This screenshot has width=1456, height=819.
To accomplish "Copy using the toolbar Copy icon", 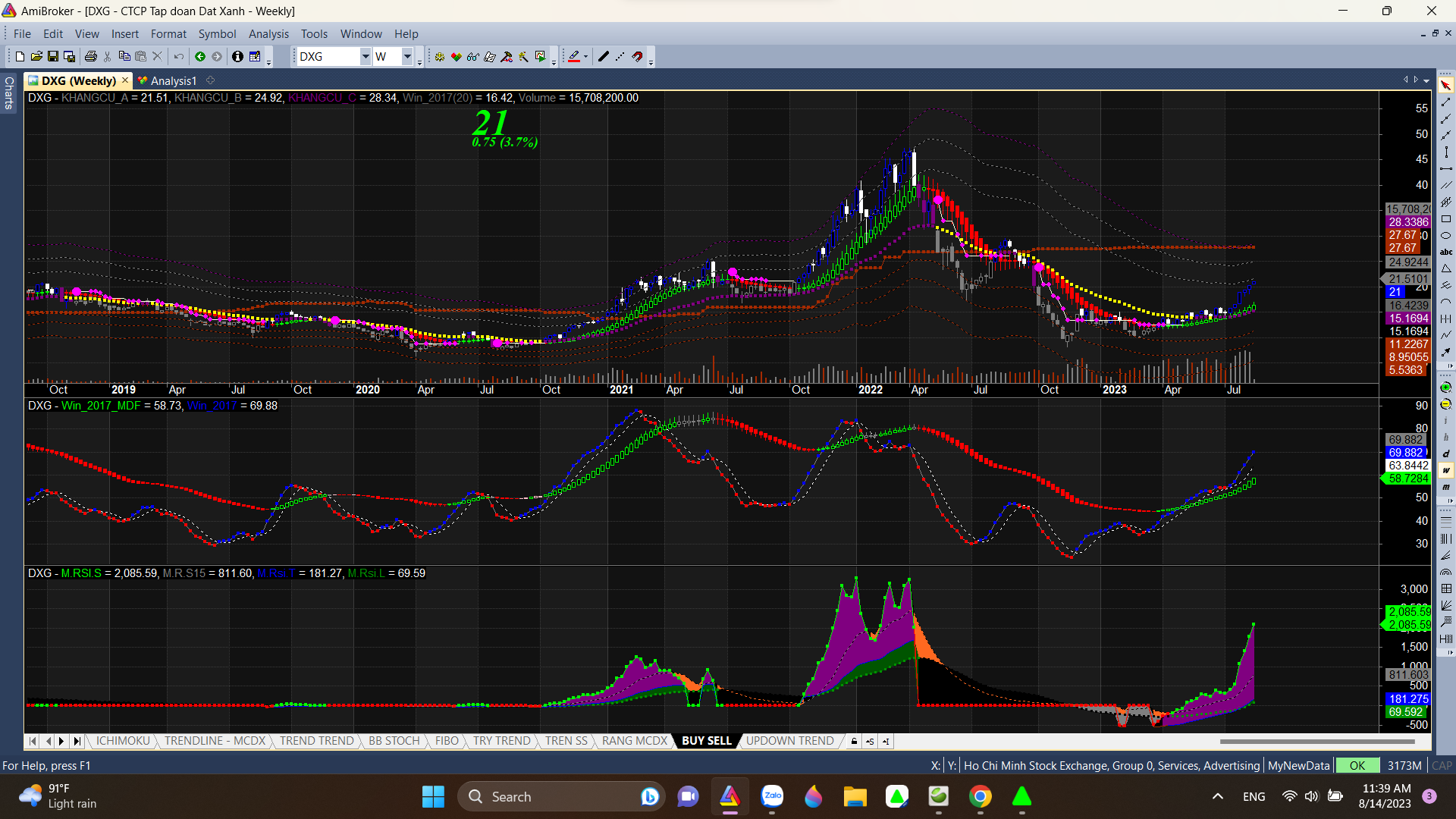I will (124, 57).
